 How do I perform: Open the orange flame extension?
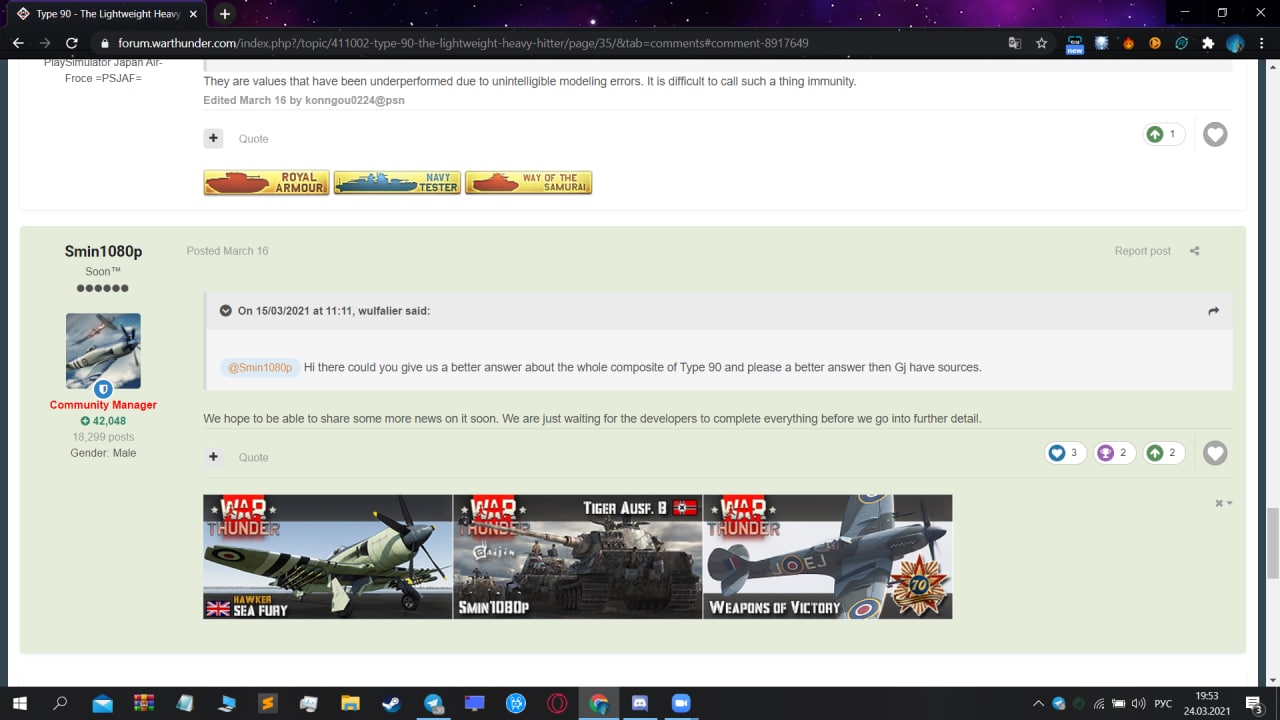tap(1129, 43)
